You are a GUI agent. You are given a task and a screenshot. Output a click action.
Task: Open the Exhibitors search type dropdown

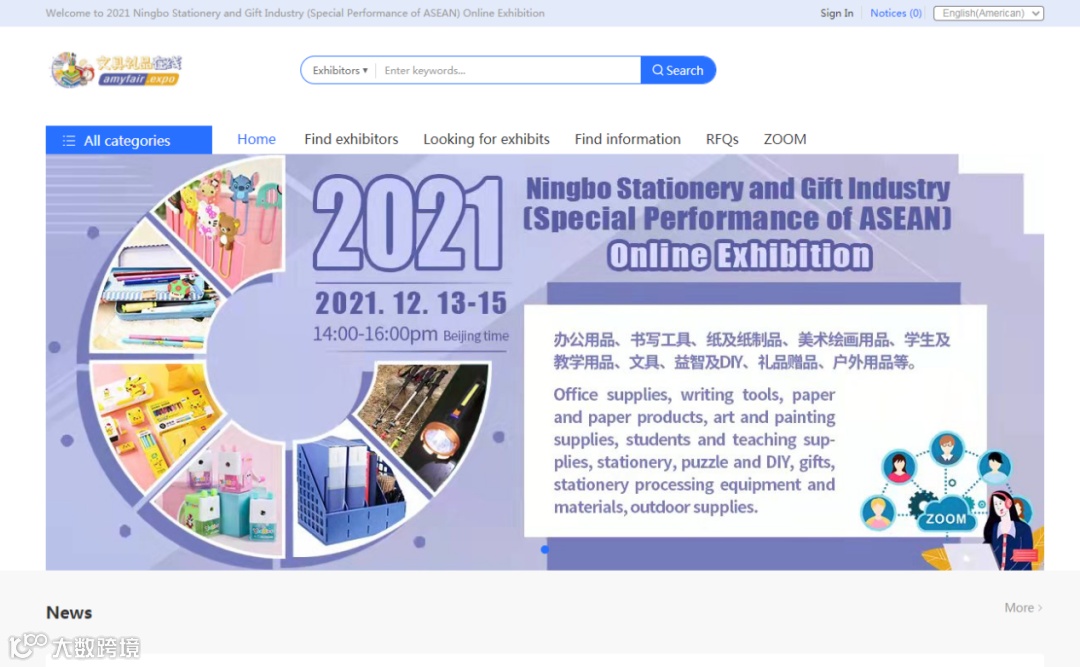(x=340, y=70)
